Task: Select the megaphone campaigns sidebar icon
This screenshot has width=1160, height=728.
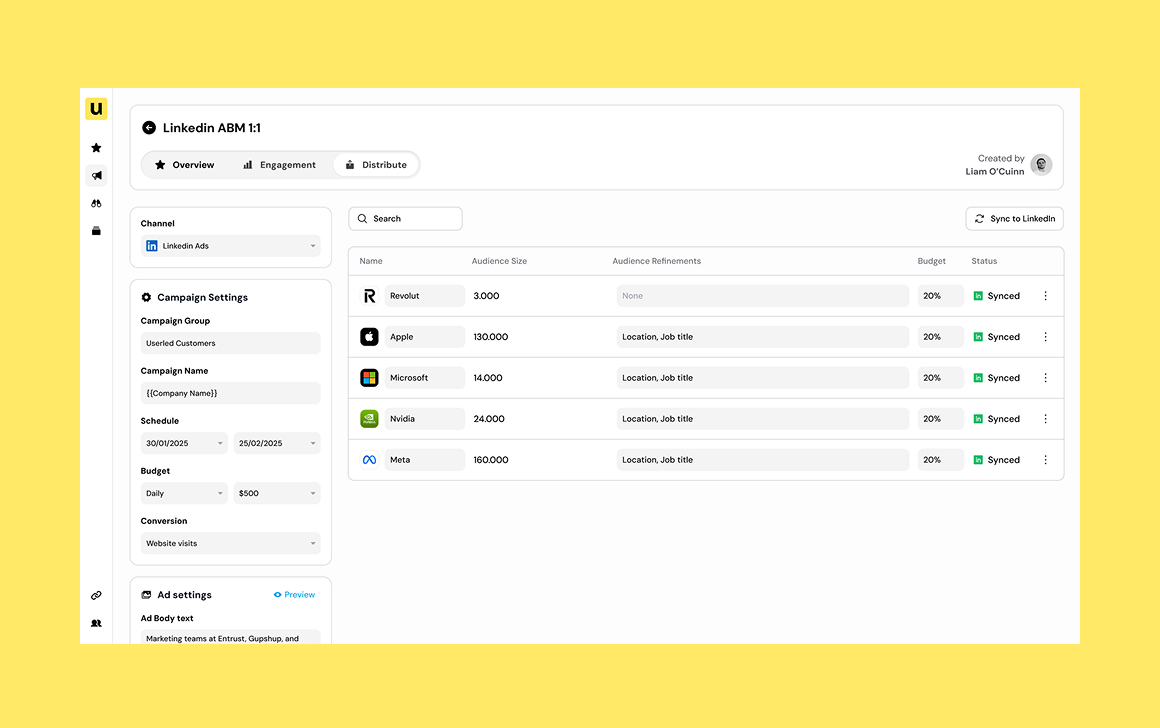Action: [96, 175]
